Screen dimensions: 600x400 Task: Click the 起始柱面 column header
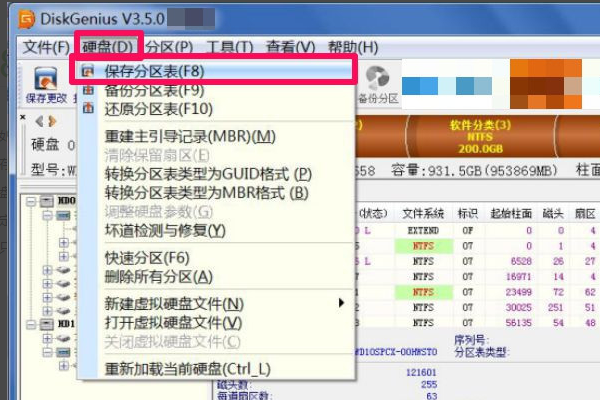(511, 214)
